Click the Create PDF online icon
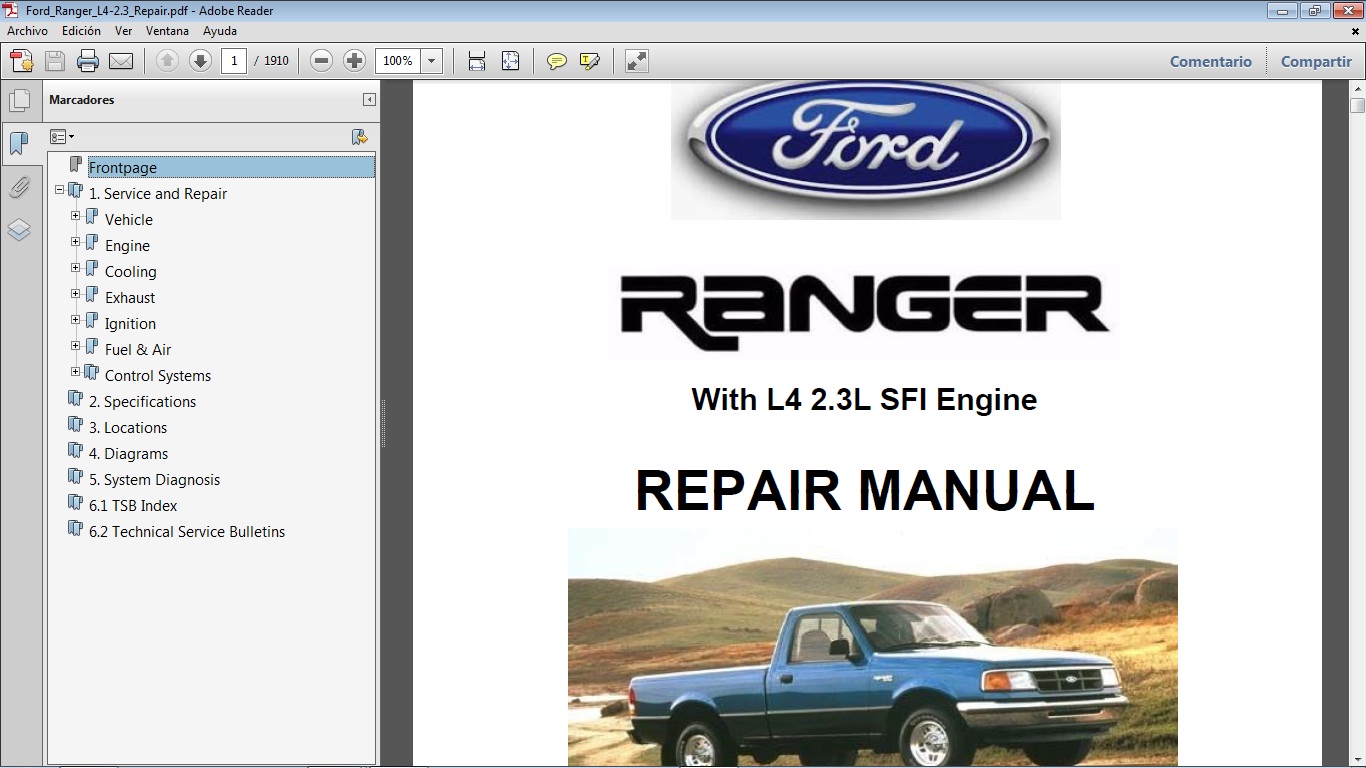The image size is (1366, 768). (x=22, y=61)
